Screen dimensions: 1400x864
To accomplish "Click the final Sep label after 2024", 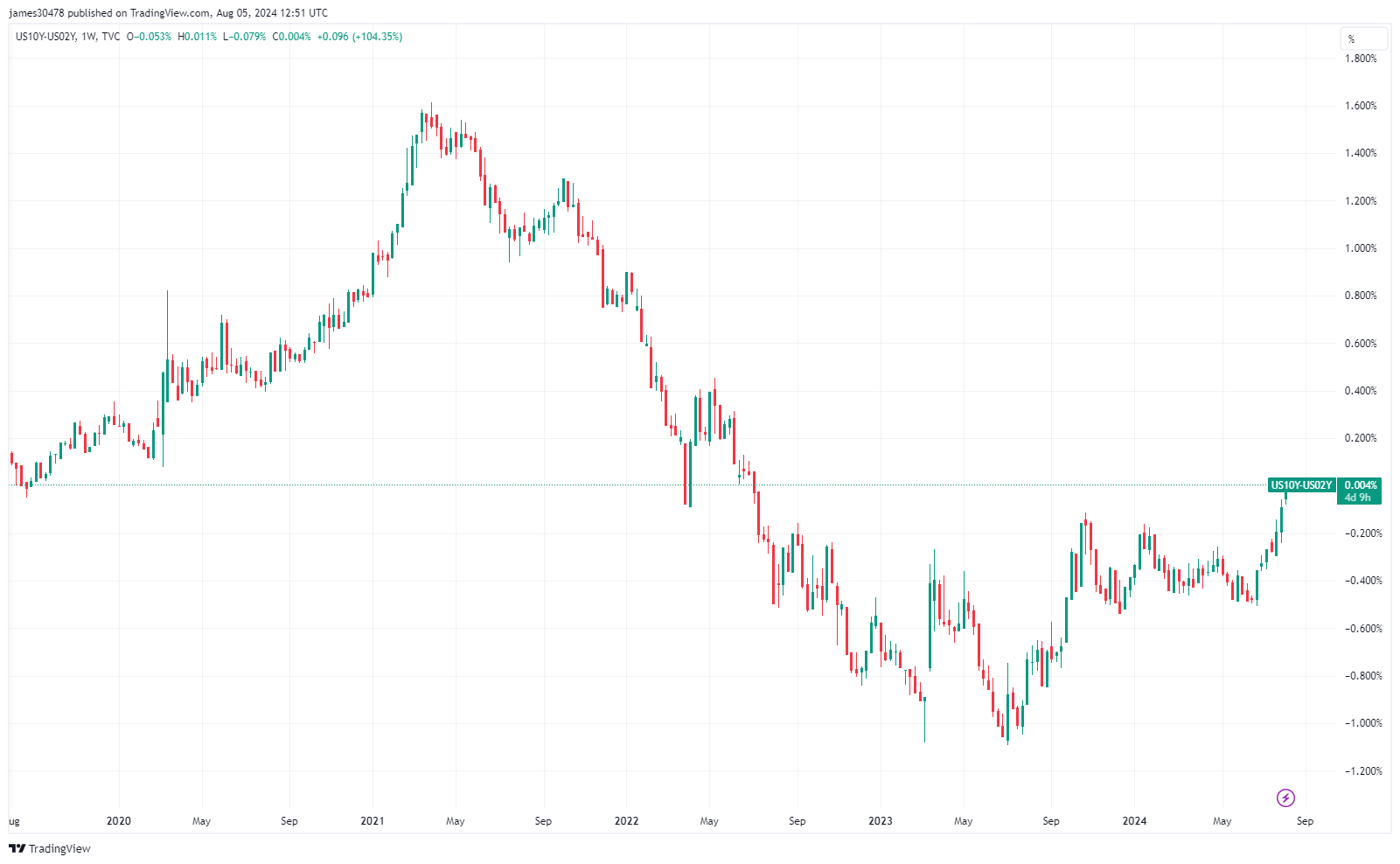I will pos(1305,821).
